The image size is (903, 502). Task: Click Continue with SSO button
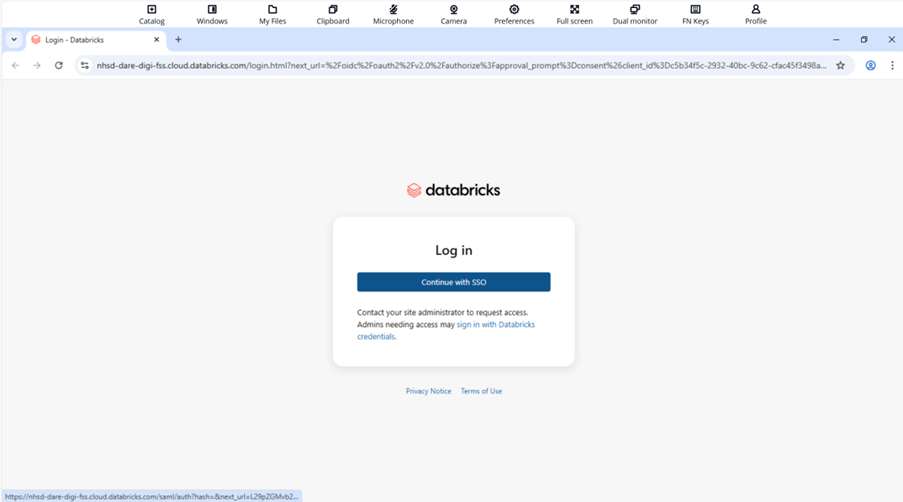coord(454,282)
